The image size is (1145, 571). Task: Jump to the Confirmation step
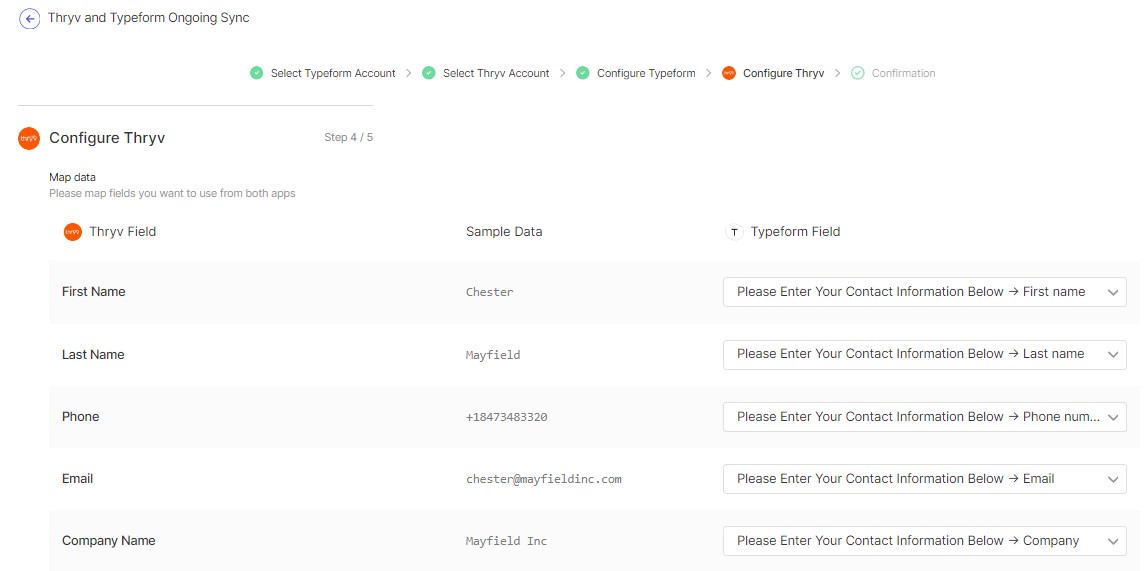(x=903, y=73)
